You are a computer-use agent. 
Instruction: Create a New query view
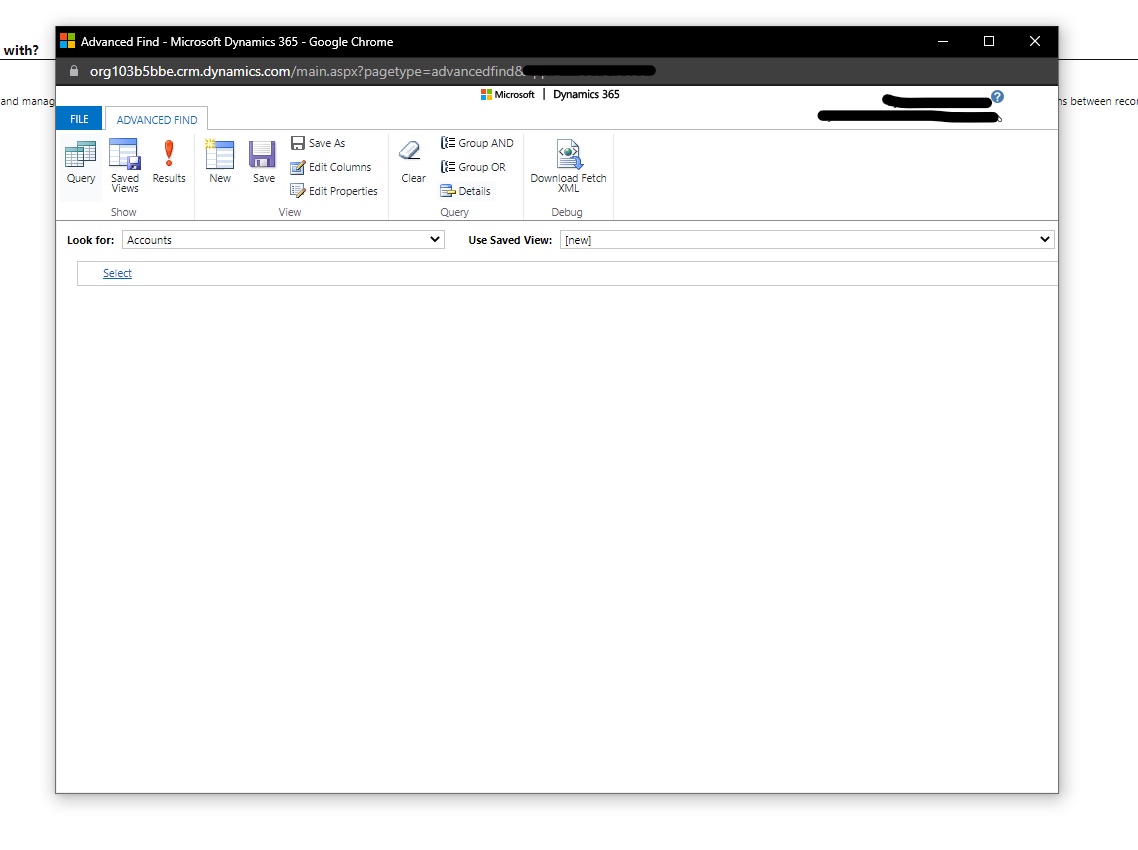220,163
